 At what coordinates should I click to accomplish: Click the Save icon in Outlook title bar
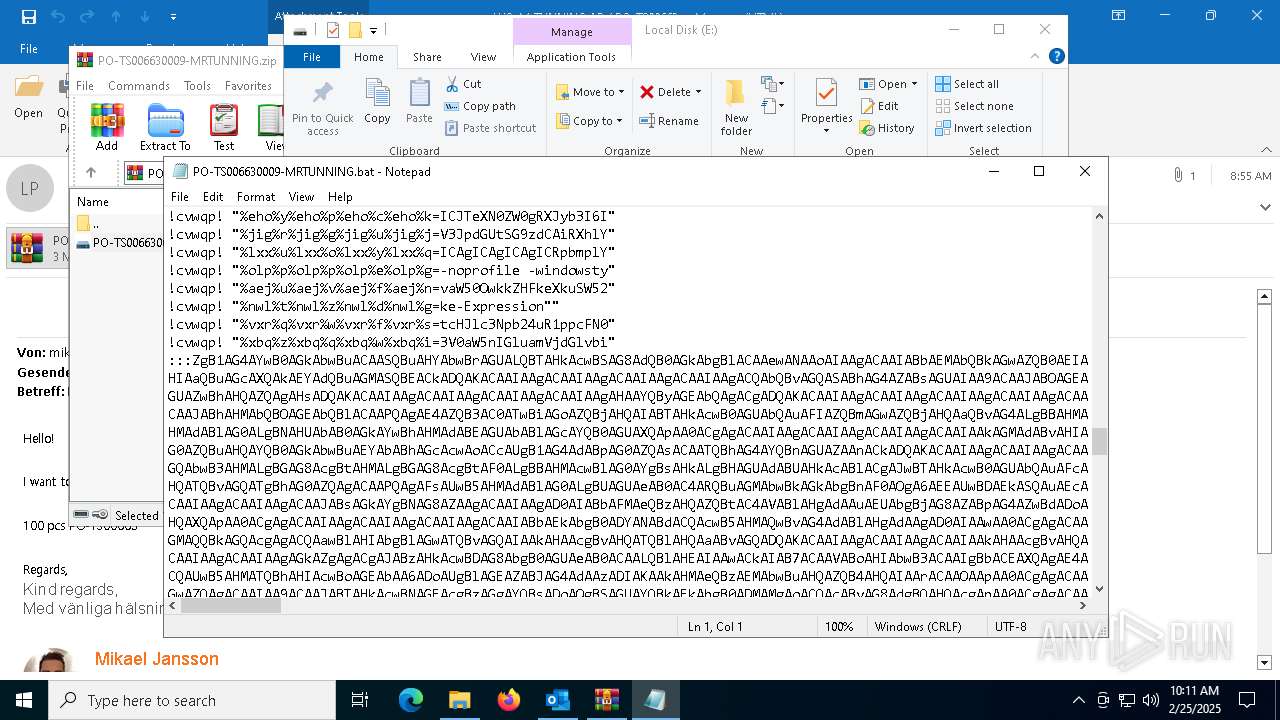click(x=29, y=17)
